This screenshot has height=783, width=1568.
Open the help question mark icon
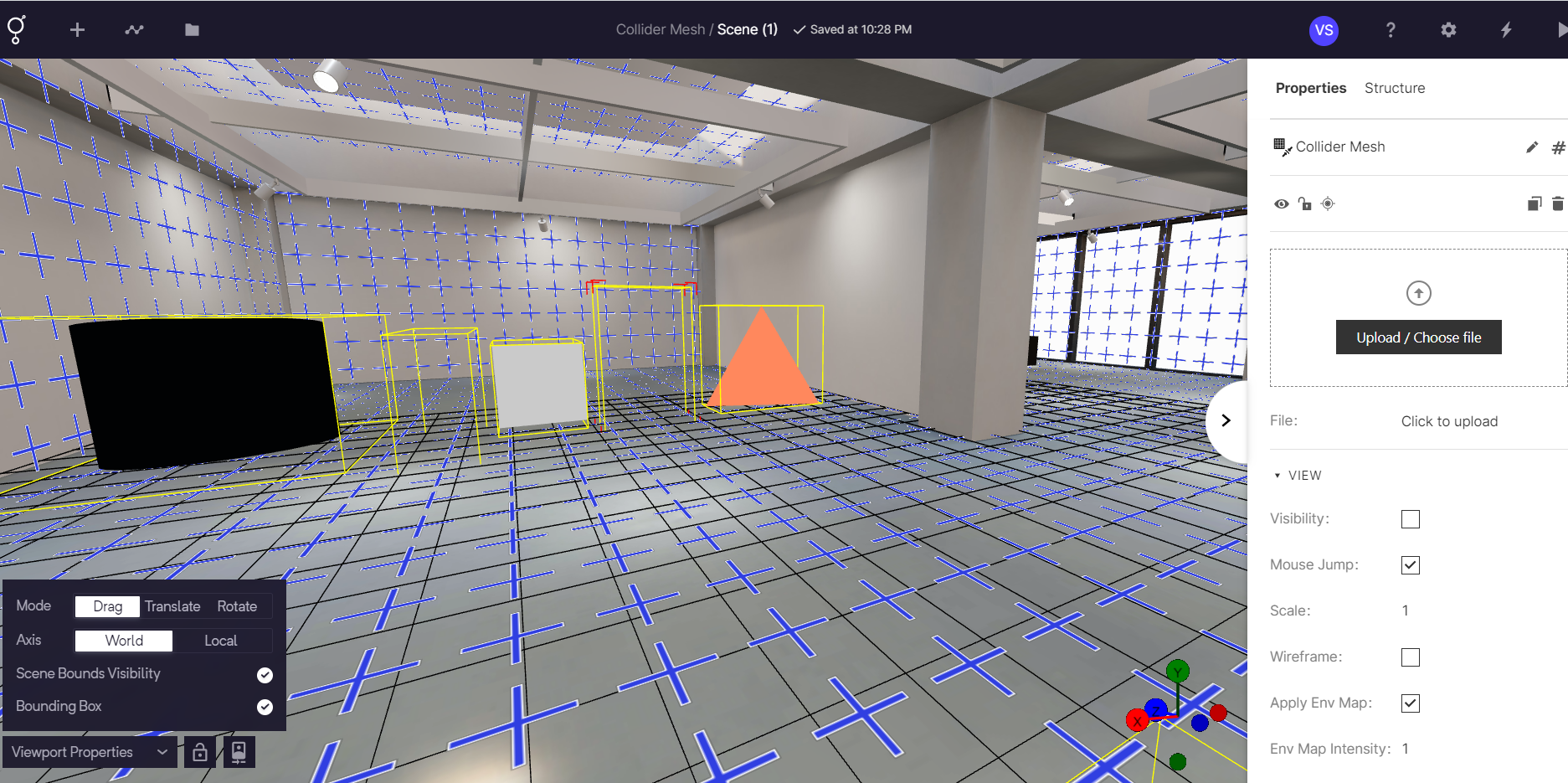pyautogui.click(x=1391, y=30)
